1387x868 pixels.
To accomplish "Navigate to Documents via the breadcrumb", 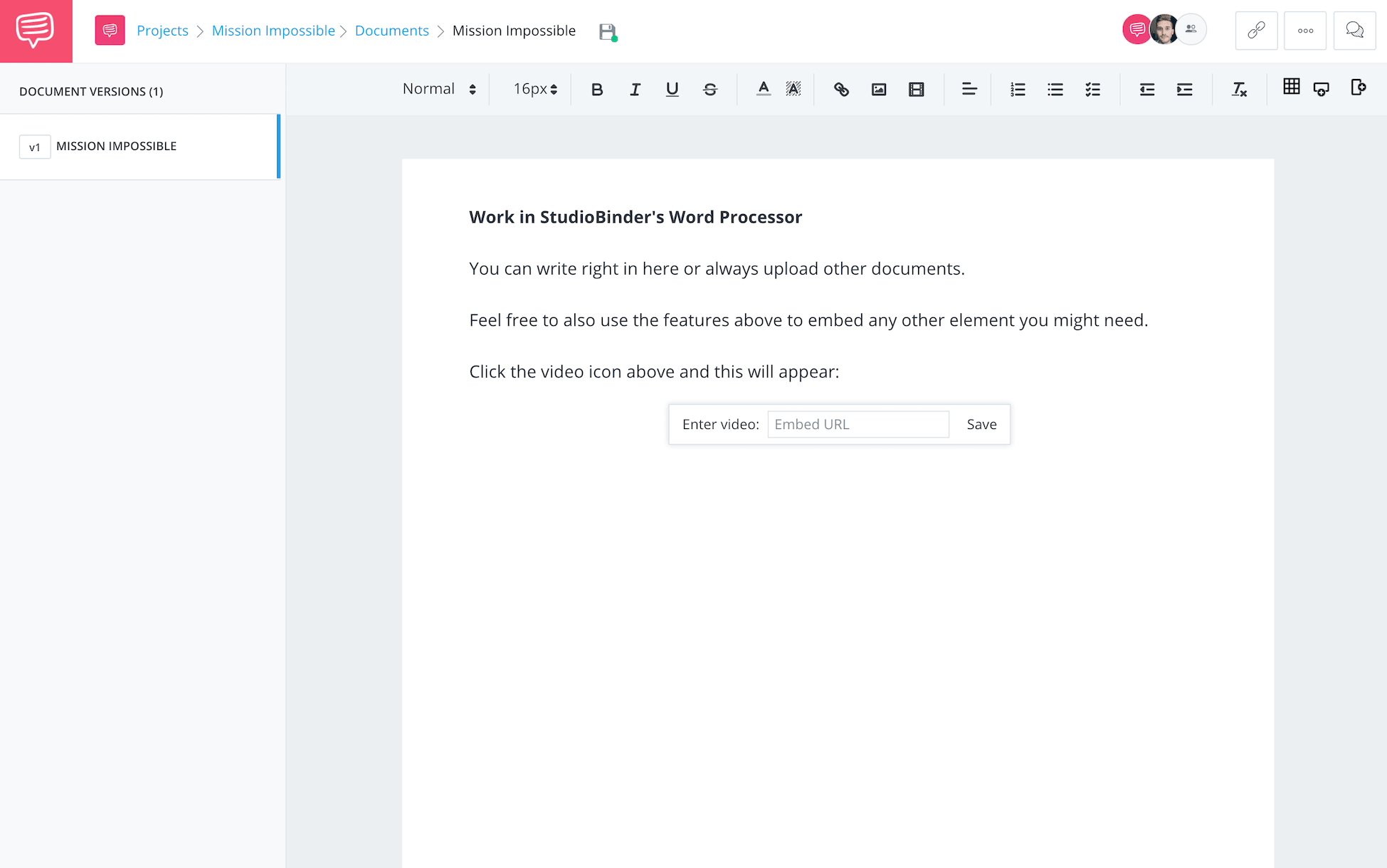I will 391,31.
